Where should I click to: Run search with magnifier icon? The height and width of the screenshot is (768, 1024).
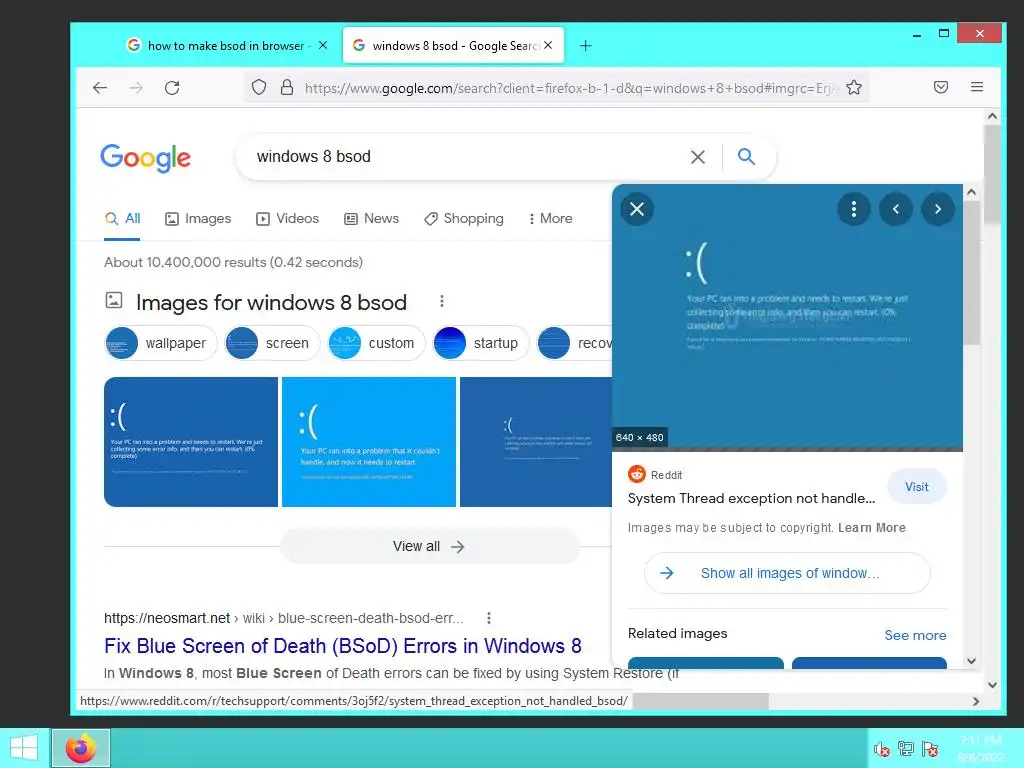click(x=746, y=156)
